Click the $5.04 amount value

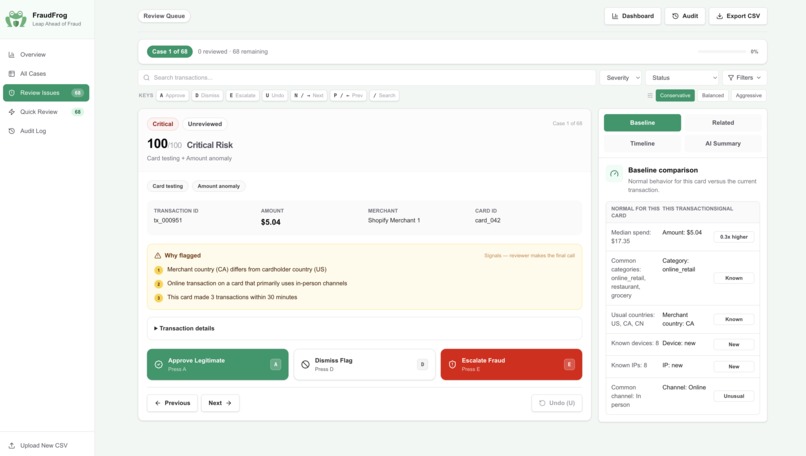point(270,222)
